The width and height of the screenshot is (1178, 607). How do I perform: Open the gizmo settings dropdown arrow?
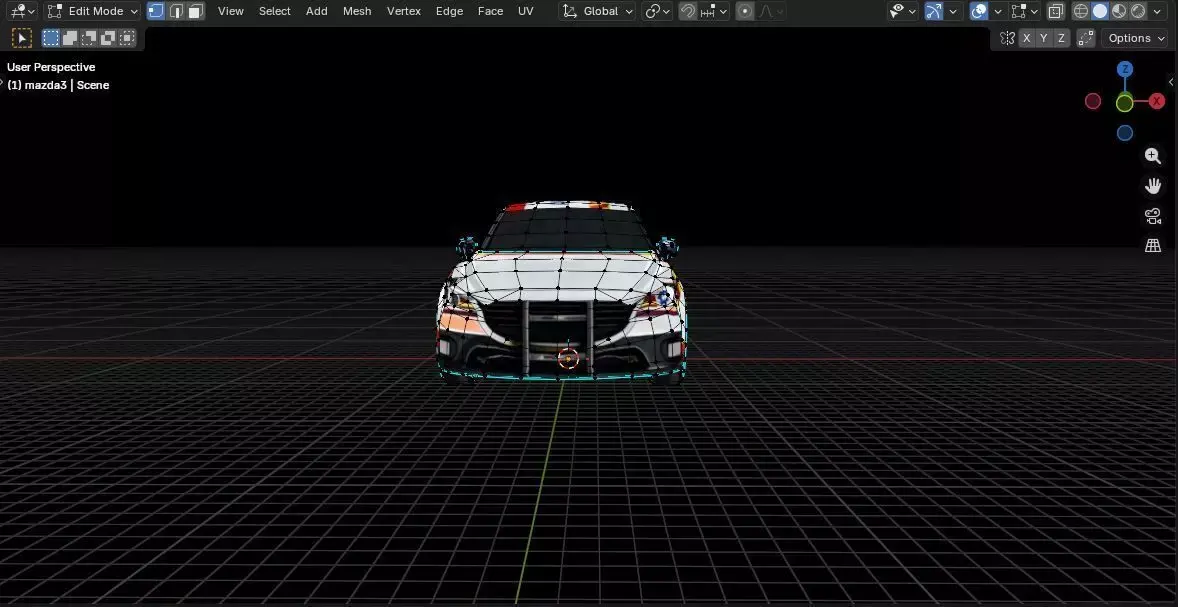(953, 11)
